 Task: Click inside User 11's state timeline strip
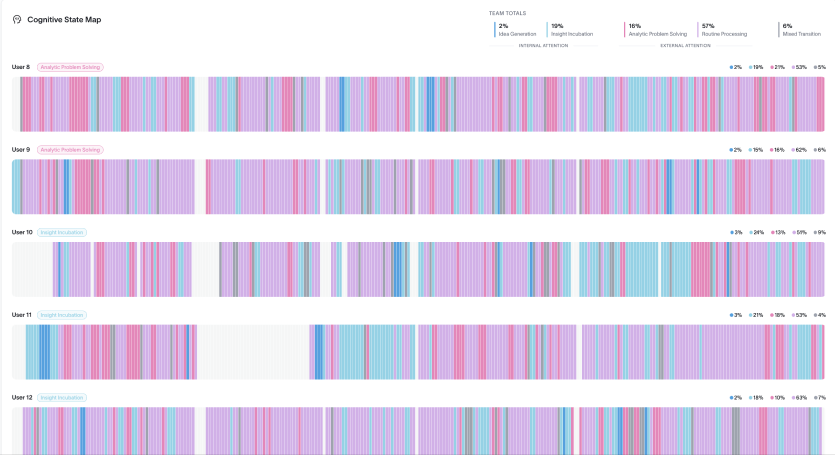pos(418,352)
